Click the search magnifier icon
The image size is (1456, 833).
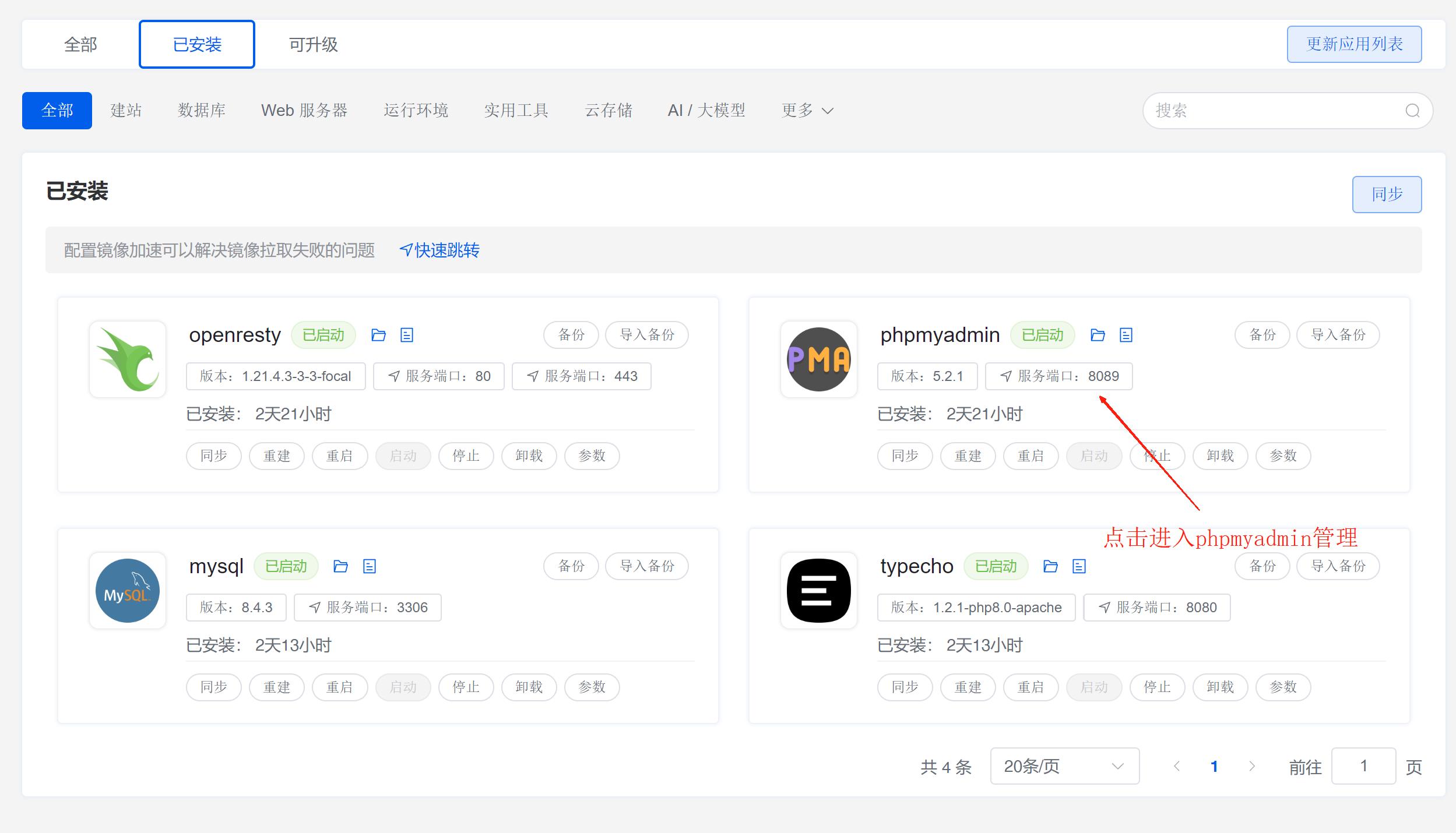(x=1412, y=111)
